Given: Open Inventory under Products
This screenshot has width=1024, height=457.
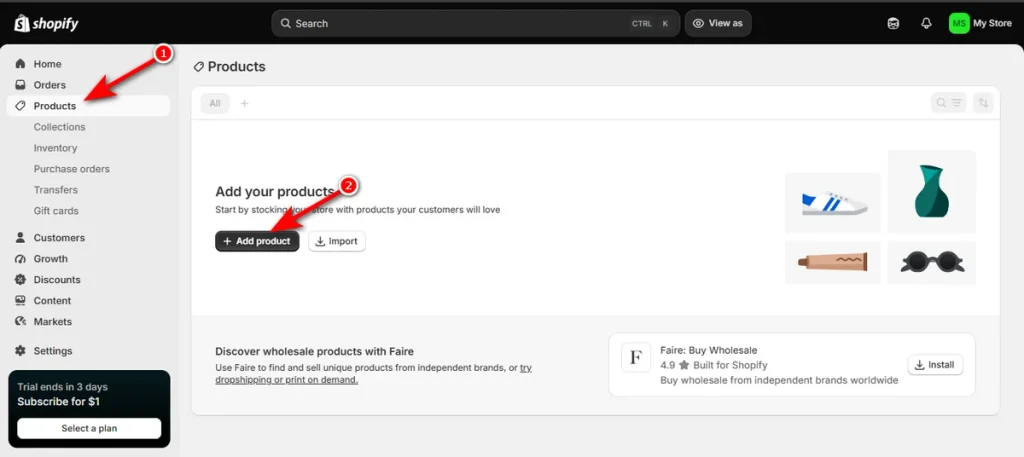Looking at the screenshot, I should (56, 148).
